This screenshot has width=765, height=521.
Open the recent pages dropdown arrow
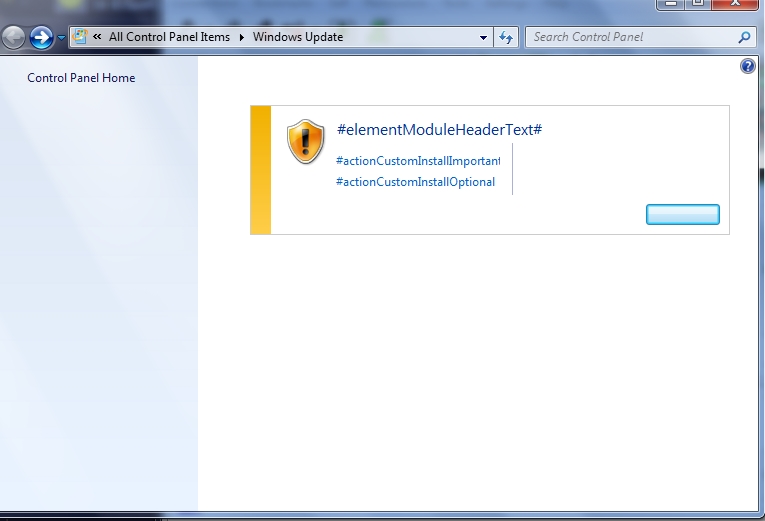tap(61, 38)
